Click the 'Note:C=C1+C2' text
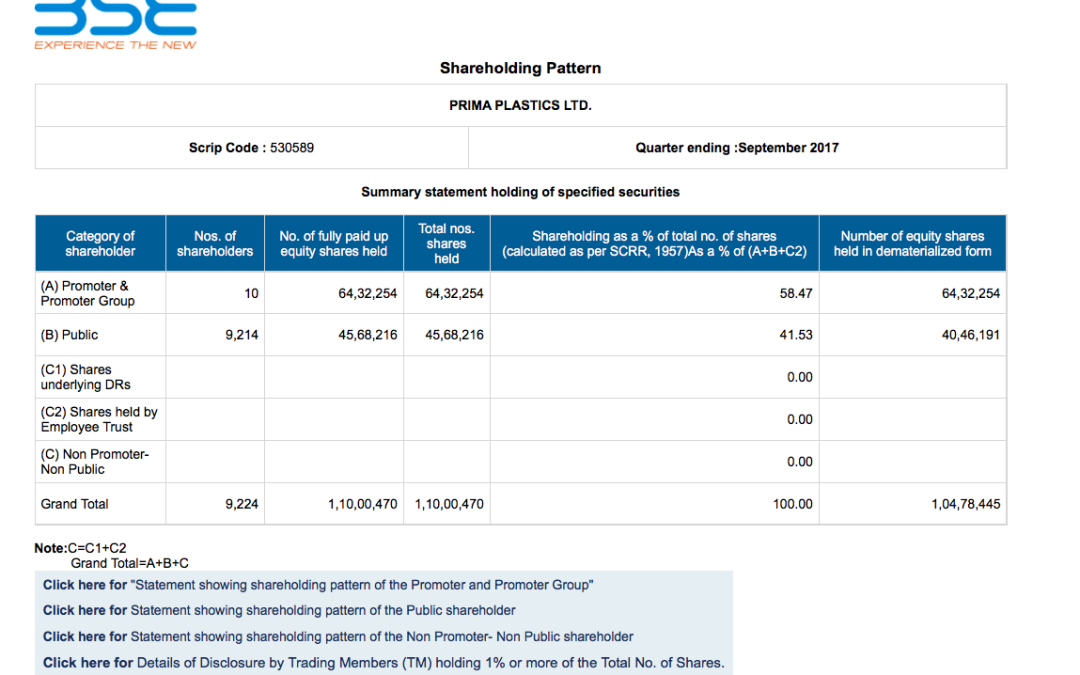The height and width of the screenshot is (675, 1080). click(81, 548)
